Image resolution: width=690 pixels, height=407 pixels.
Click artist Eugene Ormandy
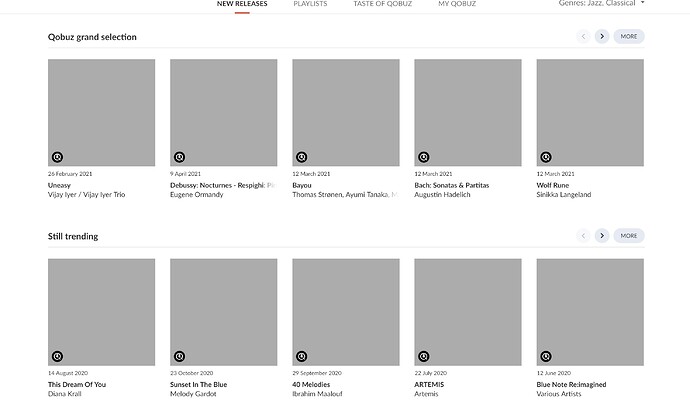coord(197,194)
